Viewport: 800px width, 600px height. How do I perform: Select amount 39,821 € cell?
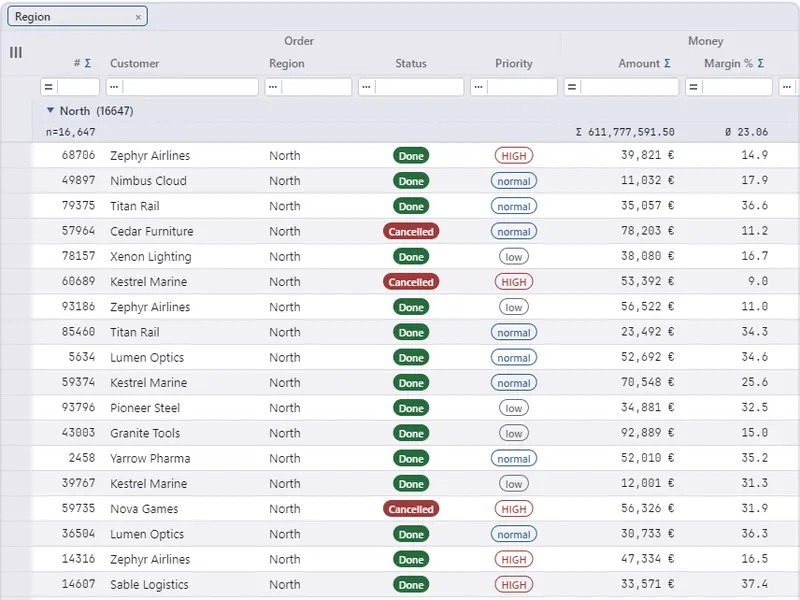tap(647, 155)
